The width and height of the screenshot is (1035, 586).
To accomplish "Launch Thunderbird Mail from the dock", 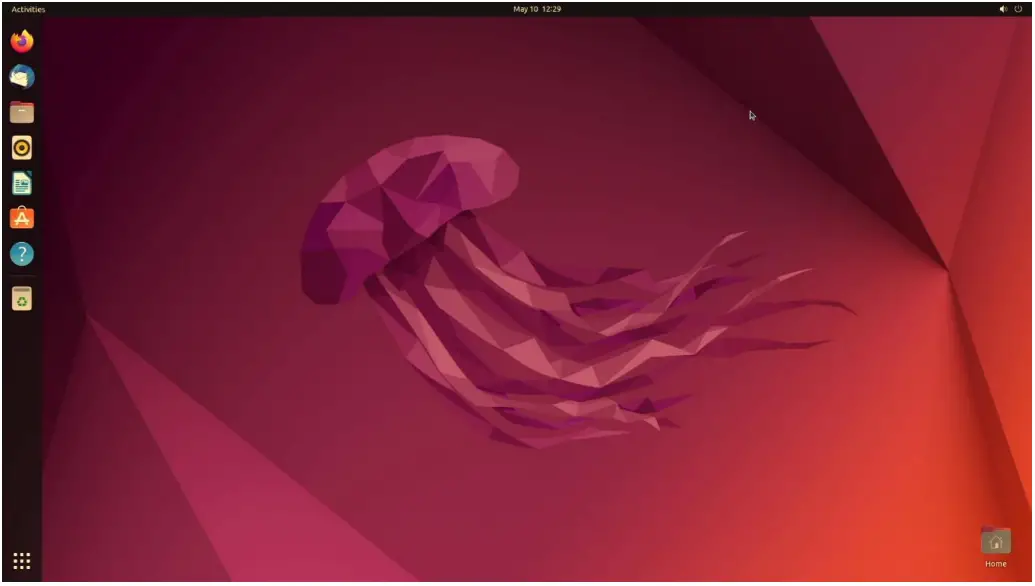I will coord(22,77).
